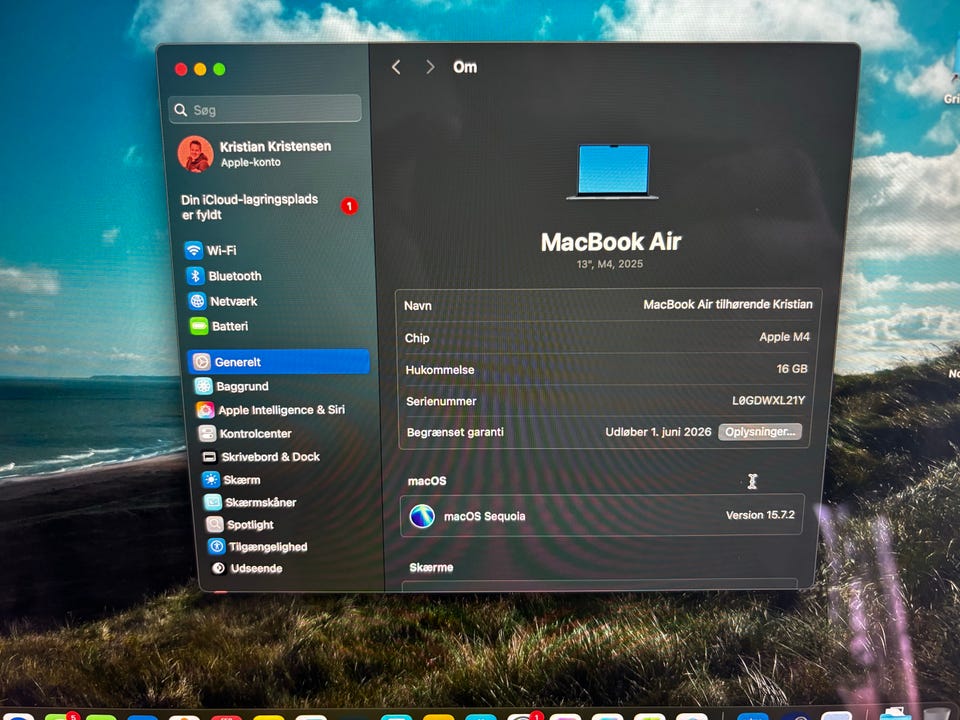Image resolution: width=960 pixels, height=720 pixels.
Task: Click the Generelt gear icon
Action: [x=201, y=362]
